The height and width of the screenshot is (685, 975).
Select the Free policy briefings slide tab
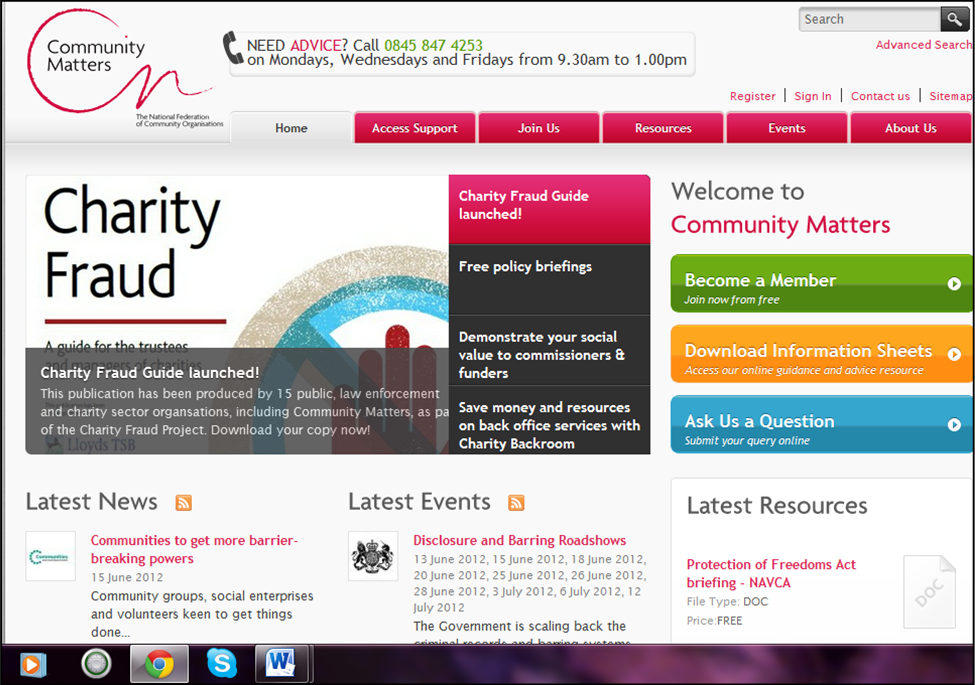pos(549,280)
